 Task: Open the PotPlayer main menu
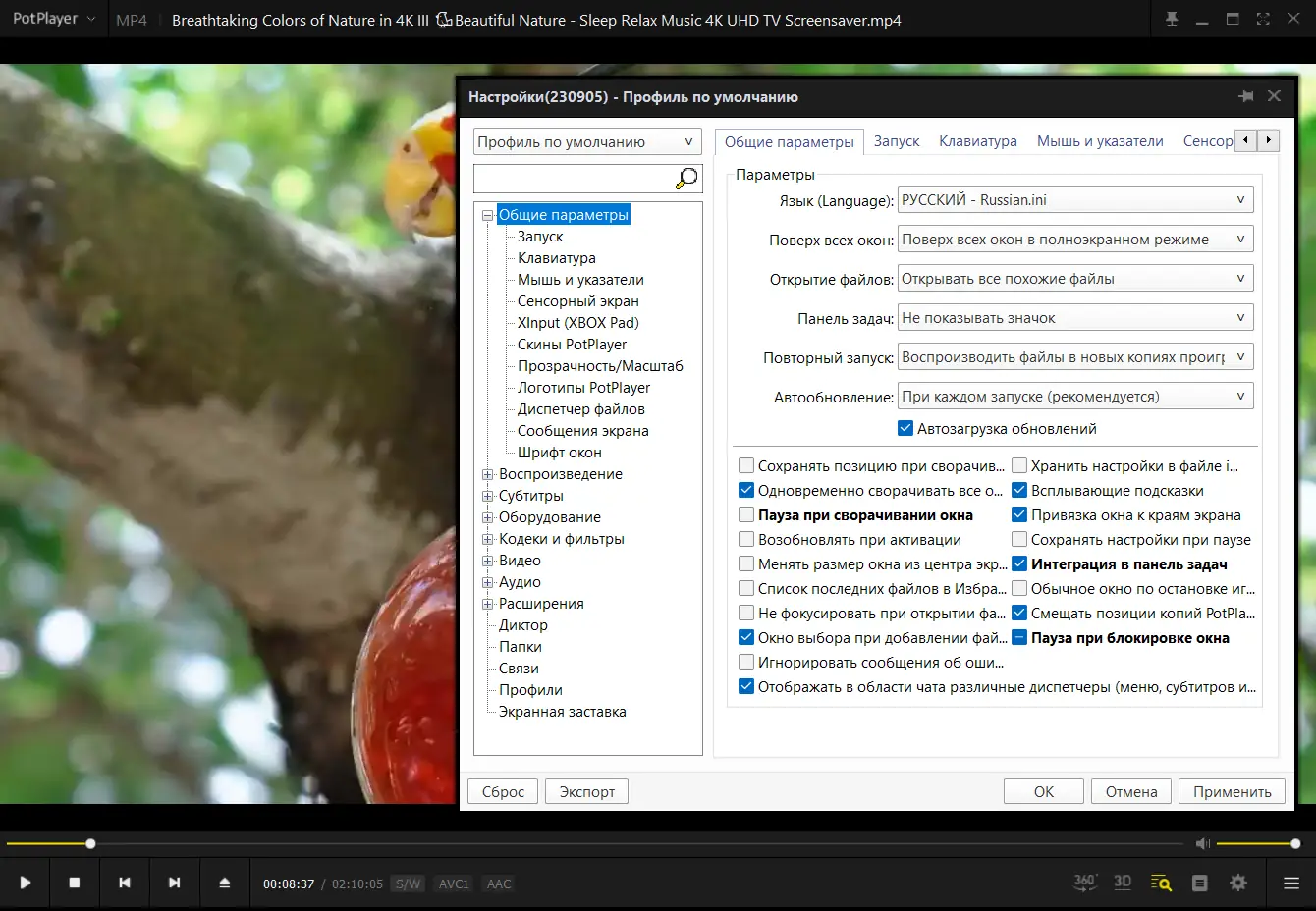coord(54,19)
